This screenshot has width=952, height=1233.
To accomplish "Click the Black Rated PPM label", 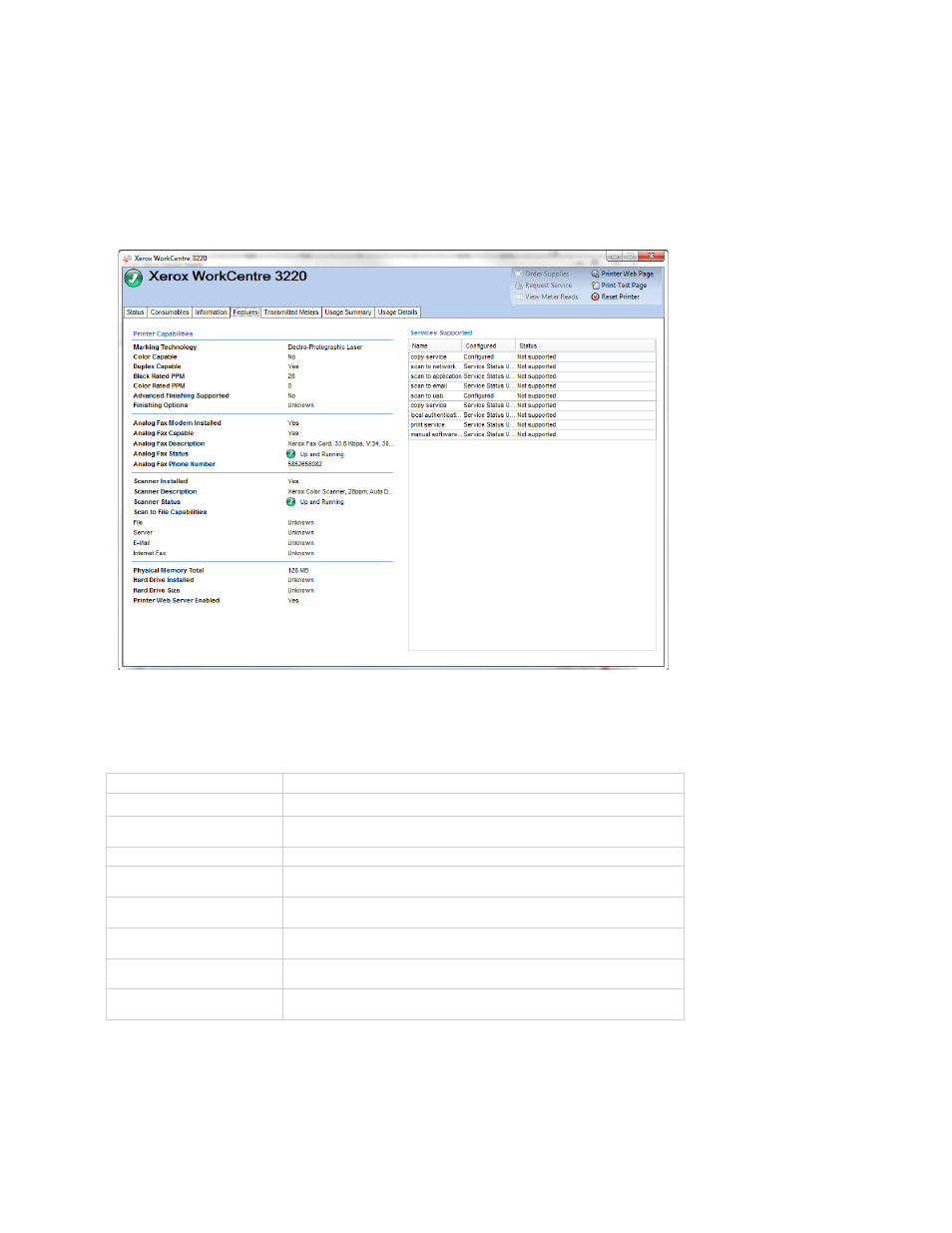I will pyautogui.click(x=159, y=376).
